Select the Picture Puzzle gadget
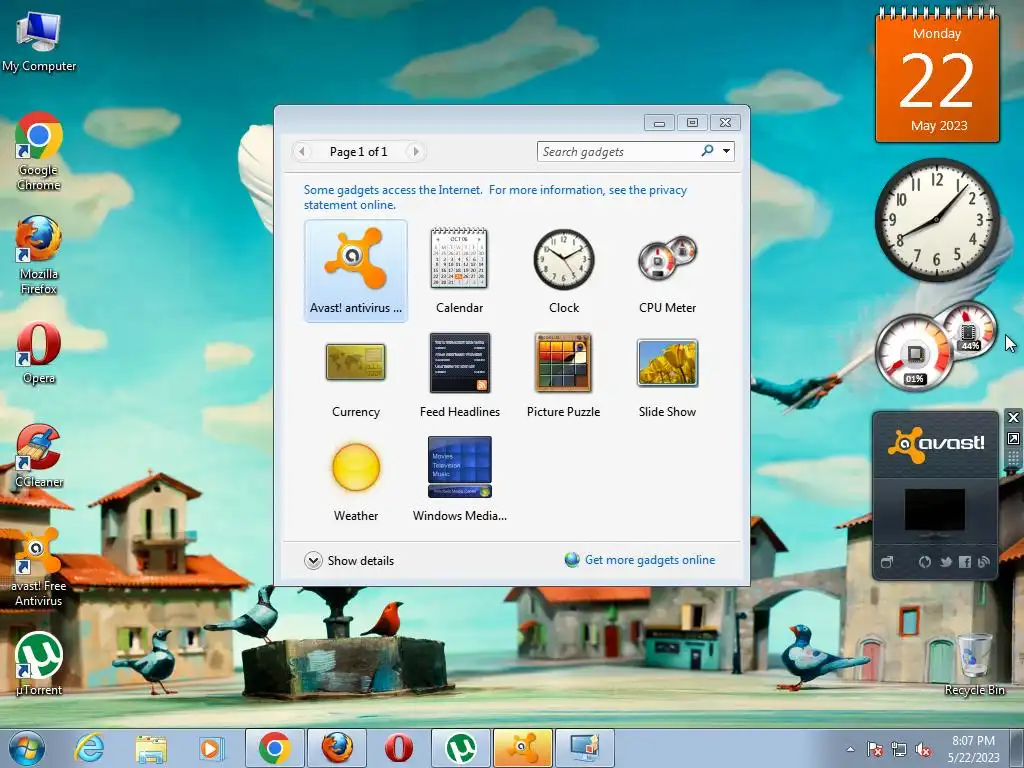Screen dimensions: 1024x768 564,375
